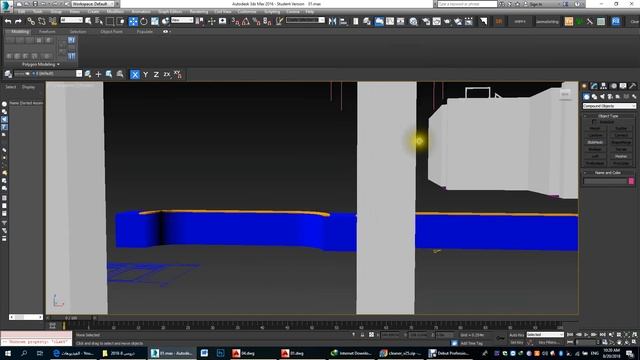Click the Use Pivot Point Center icon
The image size is (640, 360).
point(200,21)
